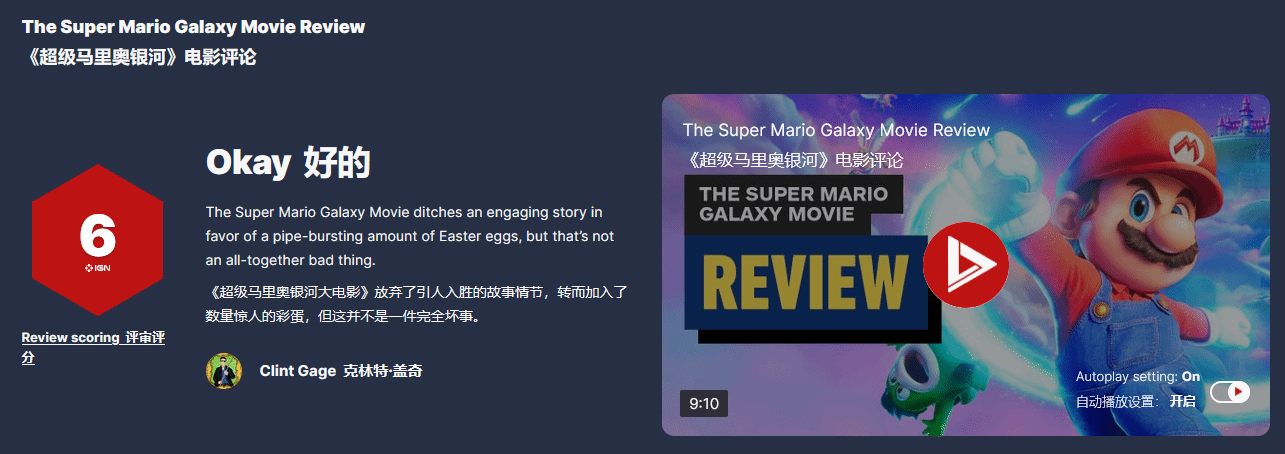The image size is (1285, 454).
Task: Click the 9:10 video duration badge
Action: [x=704, y=403]
